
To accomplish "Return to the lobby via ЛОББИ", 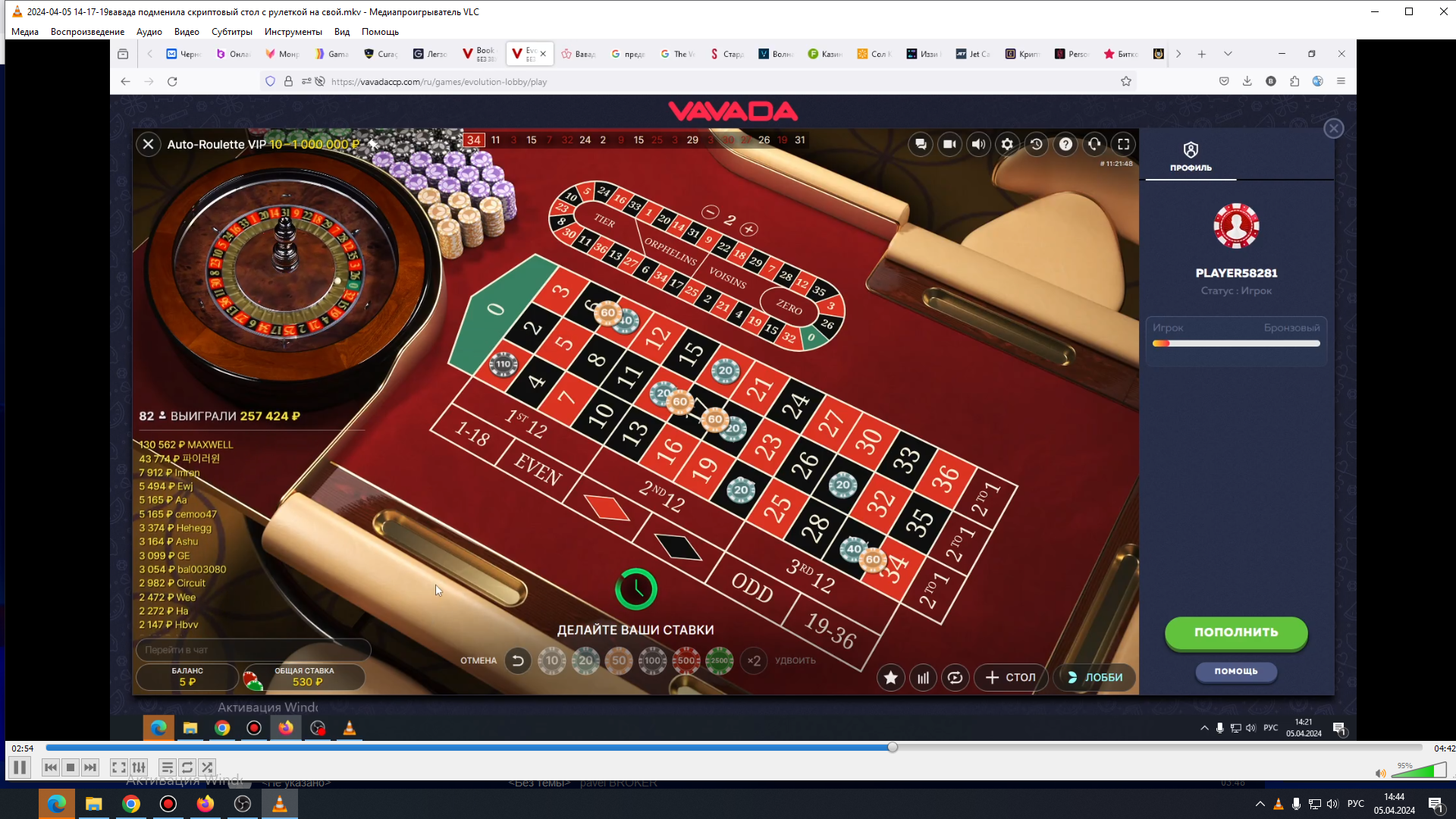I will pos(1095,678).
